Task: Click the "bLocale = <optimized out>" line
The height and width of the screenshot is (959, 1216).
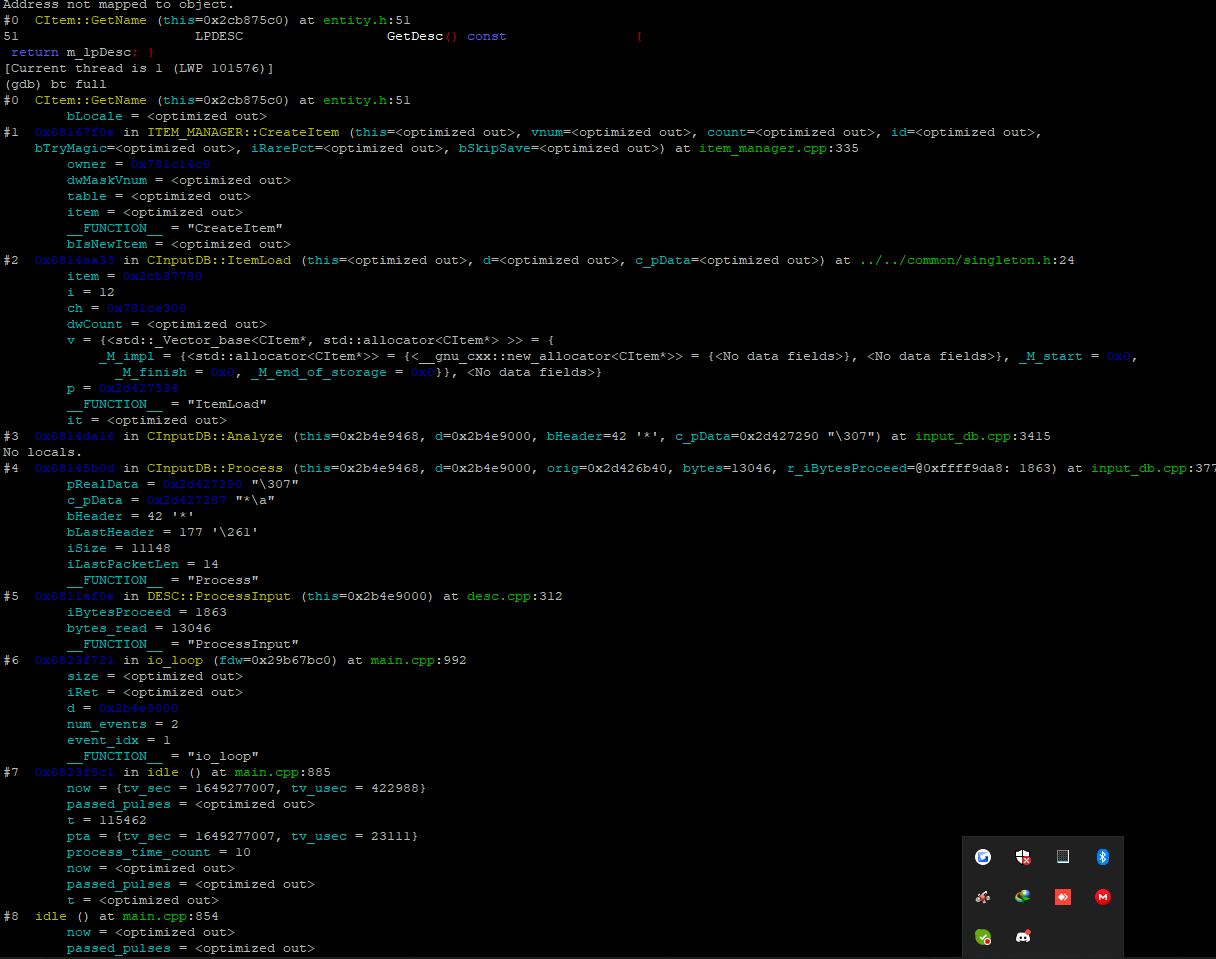Action: (167, 116)
